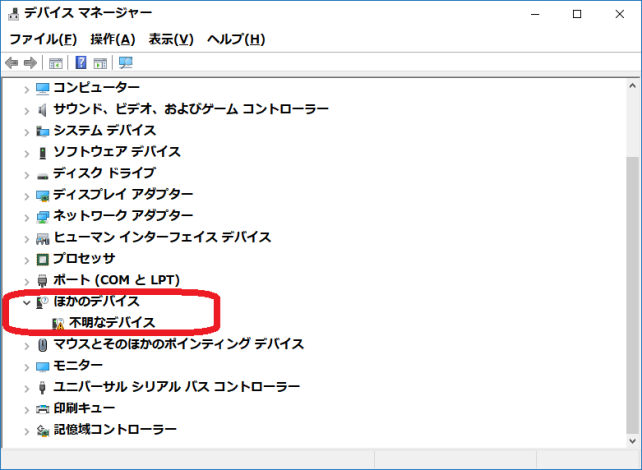The width and height of the screenshot is (642, 470).
Task: Click the warning icon of 不明なデバイス
Action: pos(59,324)
